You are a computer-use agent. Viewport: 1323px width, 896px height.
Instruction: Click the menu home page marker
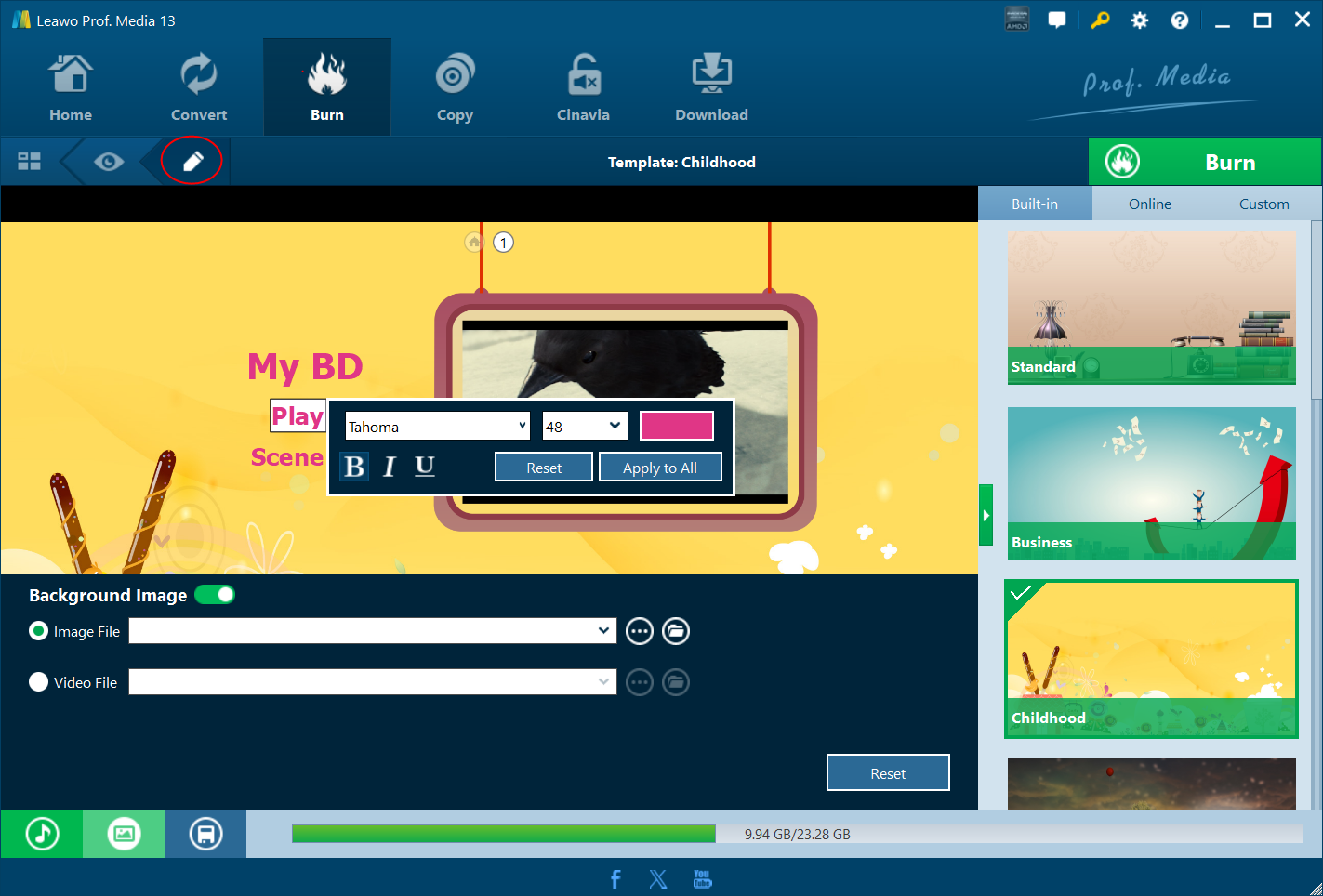[474, 243]
